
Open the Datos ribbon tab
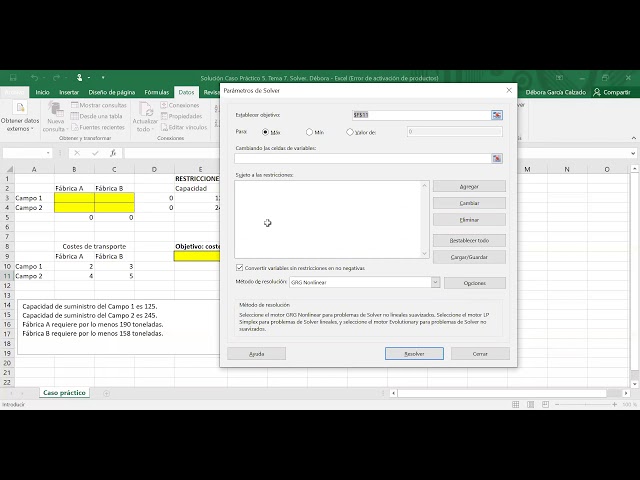coord(187,92)
